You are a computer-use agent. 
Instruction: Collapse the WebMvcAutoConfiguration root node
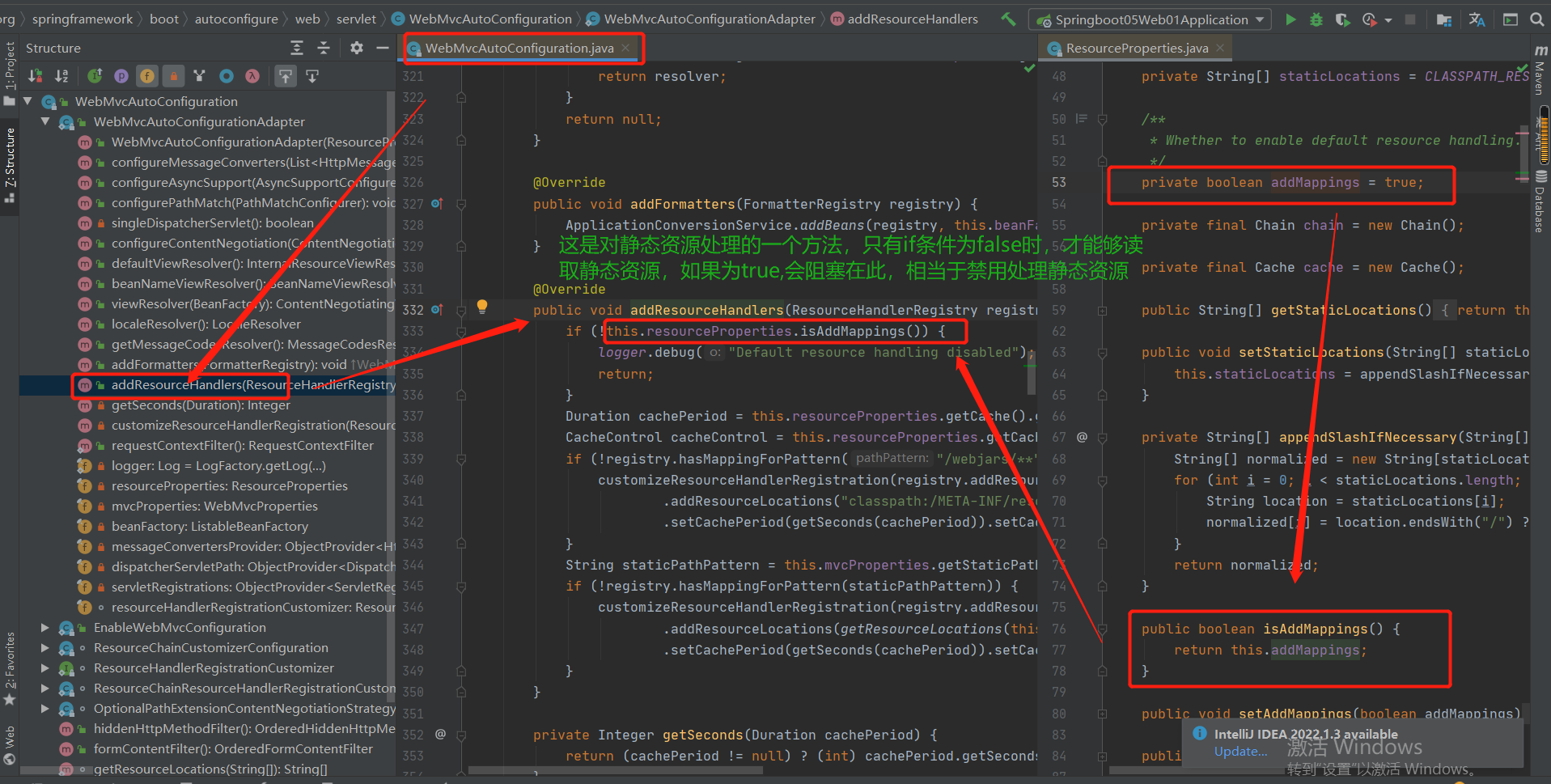pyautogui.click(x=28, y=101)
